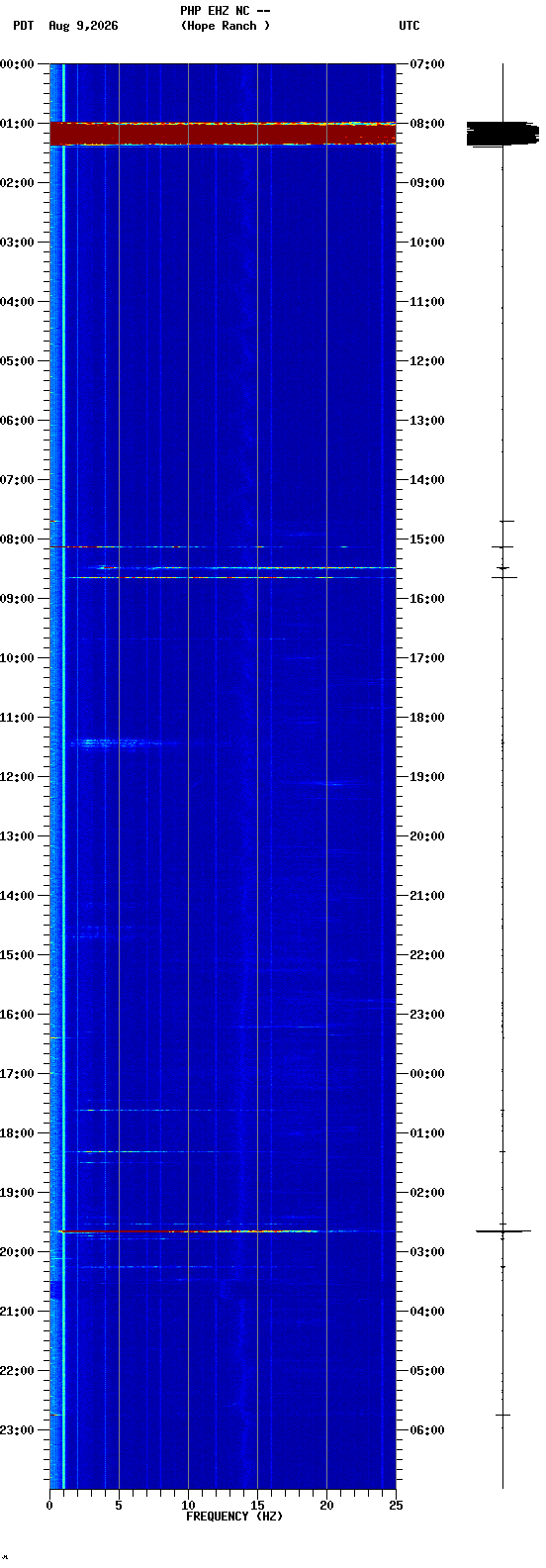Click the 'PDT' timezone label
Screen dimensions: 546x1568
24,26
